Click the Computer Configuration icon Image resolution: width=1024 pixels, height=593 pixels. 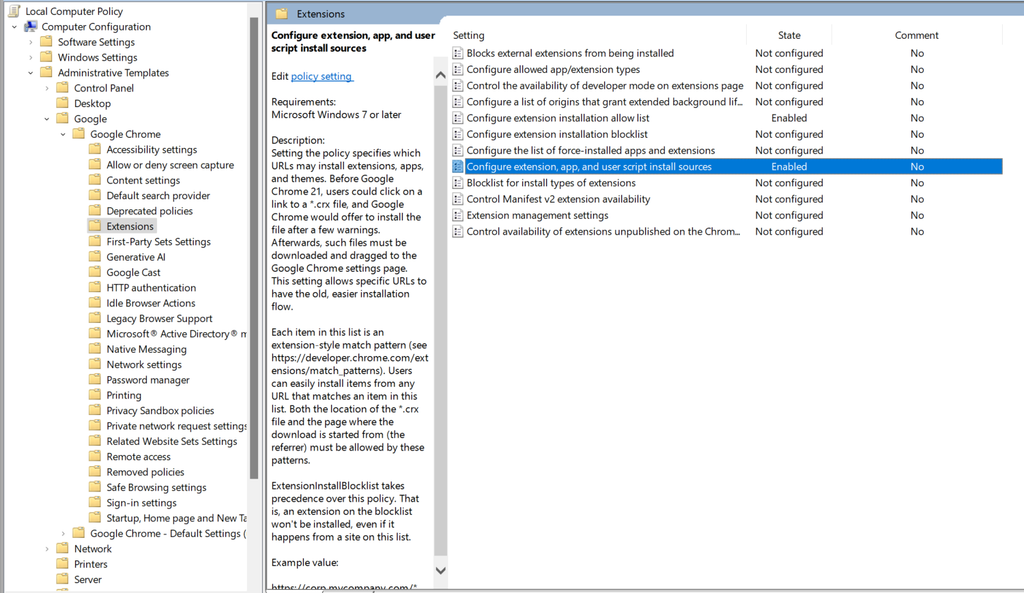tap(31, 26)
